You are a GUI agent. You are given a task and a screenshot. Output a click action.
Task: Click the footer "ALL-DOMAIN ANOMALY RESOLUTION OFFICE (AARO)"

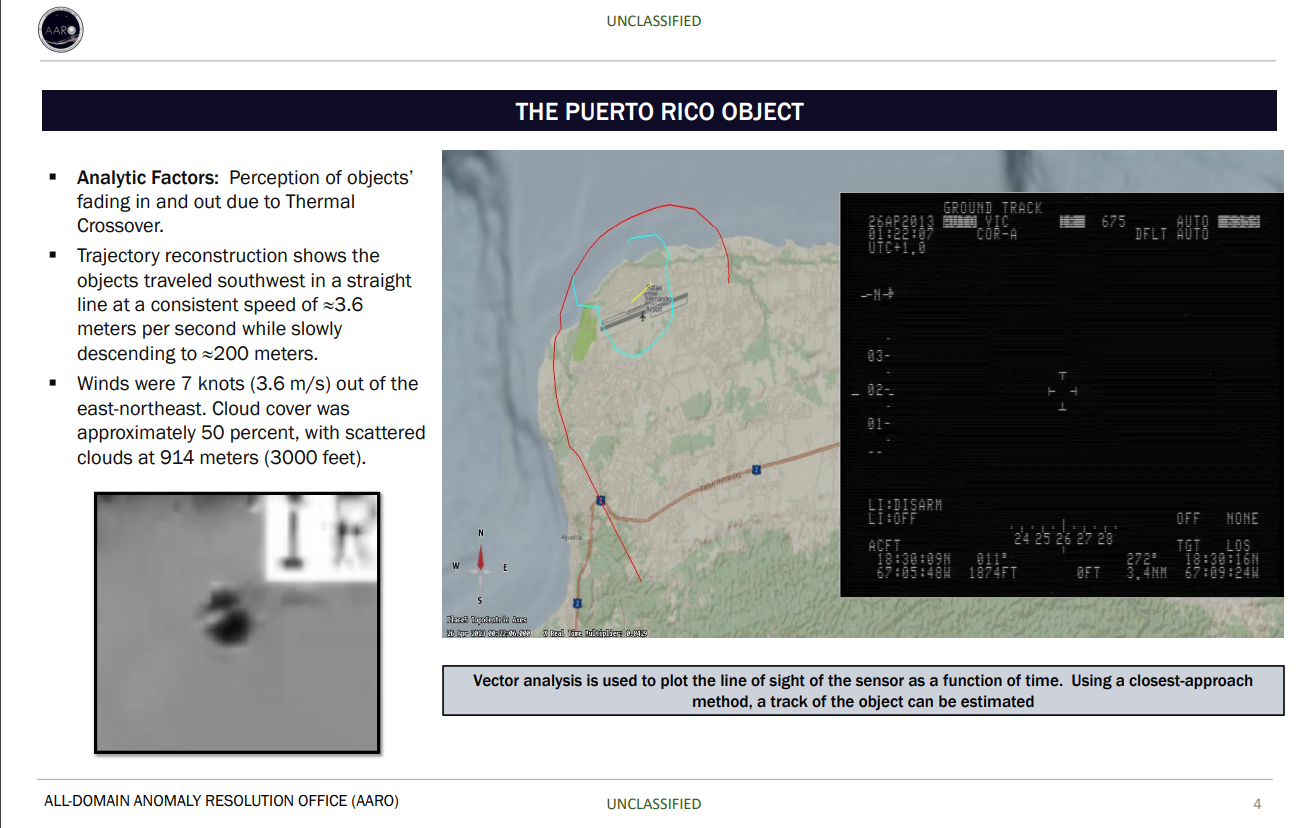pos(221,801)
